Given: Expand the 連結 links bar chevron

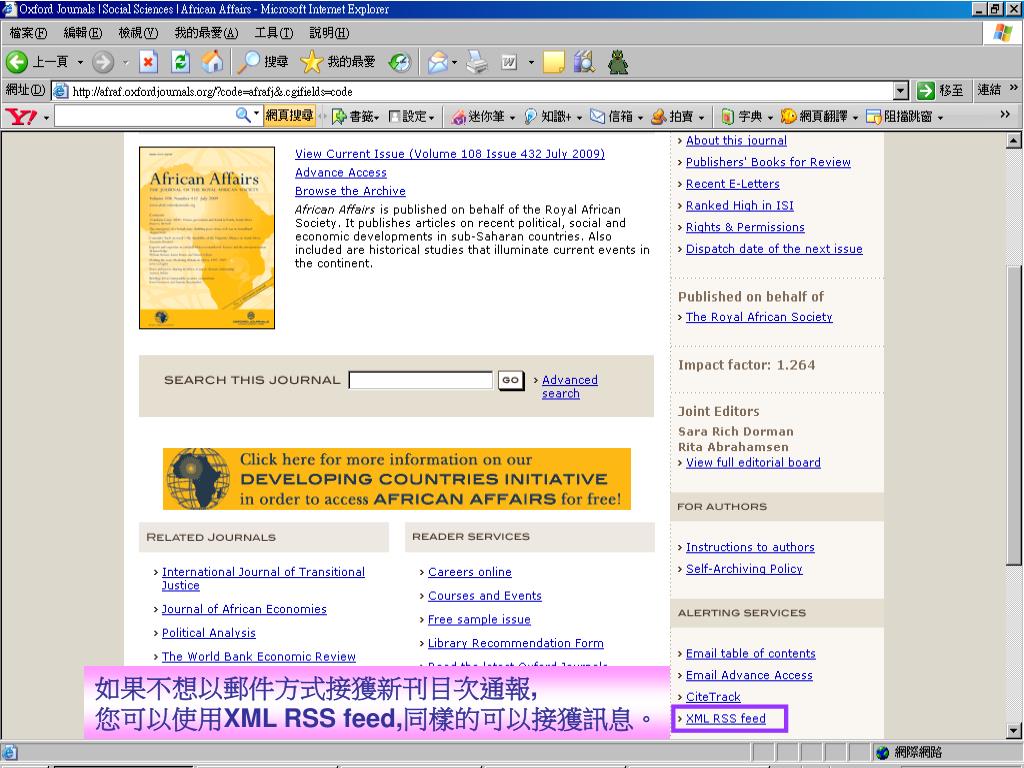Looking at the screenshot, I should click(1014, 88).
